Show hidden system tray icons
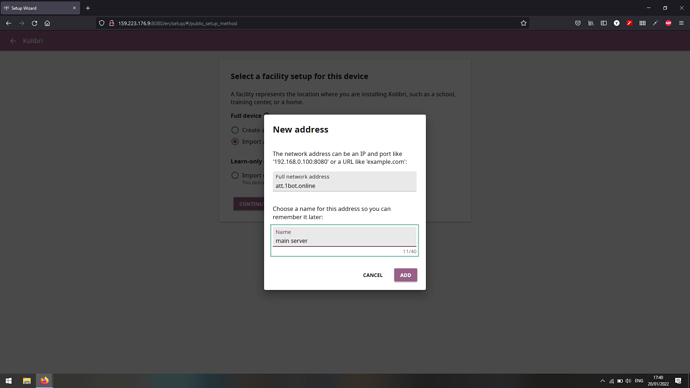Image resolution: width=690 pixels, height=388 pixels. (602, 381)
